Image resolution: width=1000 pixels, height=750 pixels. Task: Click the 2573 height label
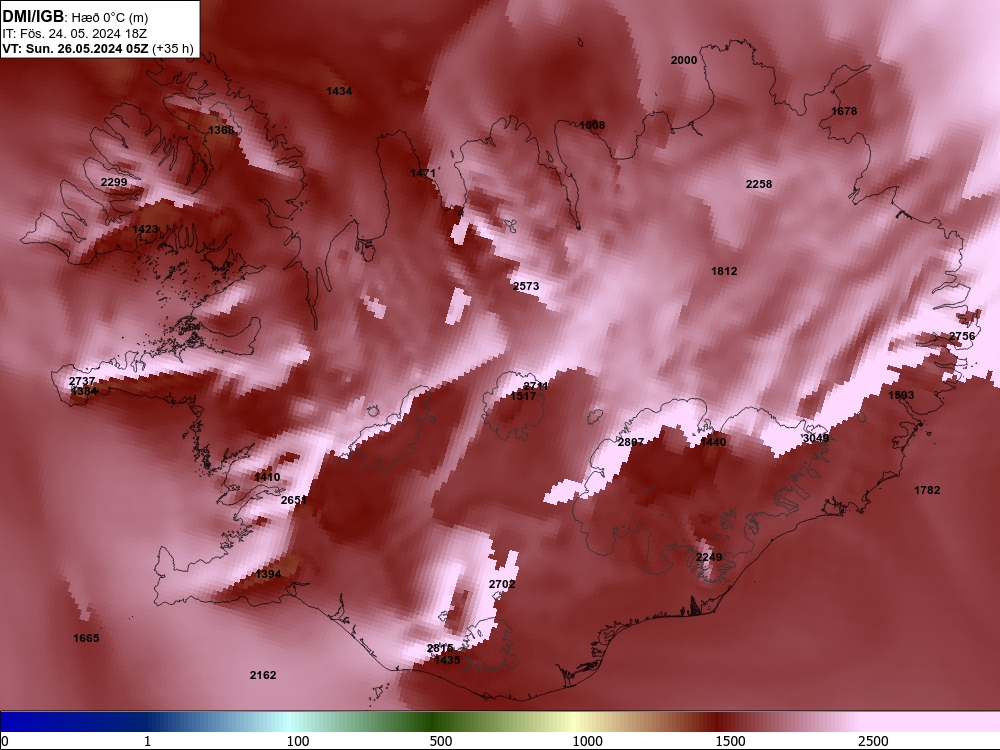[x=526, y=286]
